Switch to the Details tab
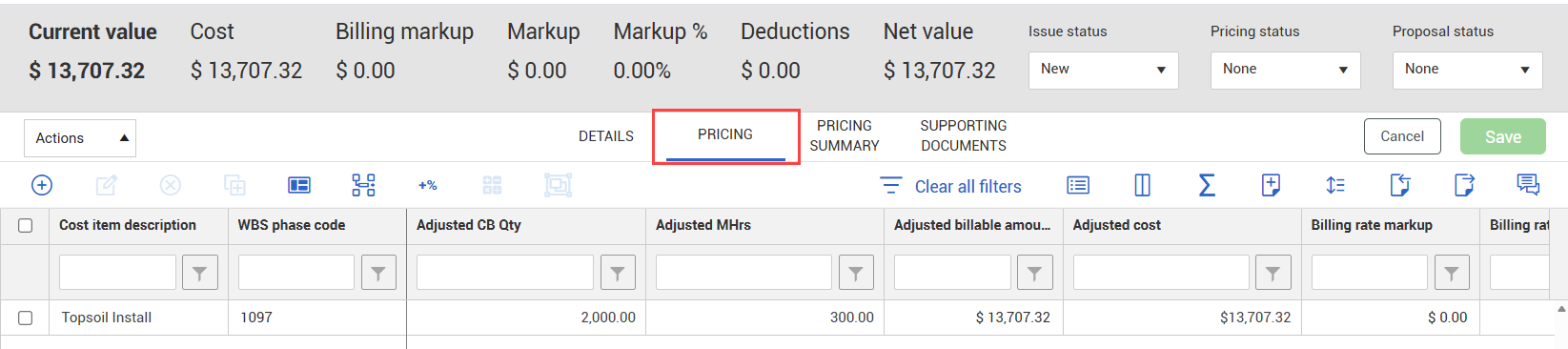The width and height of the screenshot is (1568, 349). 606,136
